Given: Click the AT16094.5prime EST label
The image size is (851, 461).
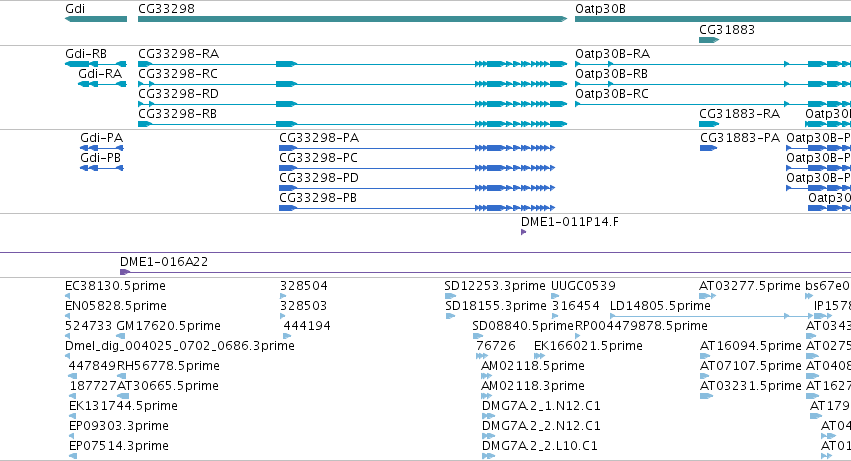Looking at the screenshot, I should [751, 346].
